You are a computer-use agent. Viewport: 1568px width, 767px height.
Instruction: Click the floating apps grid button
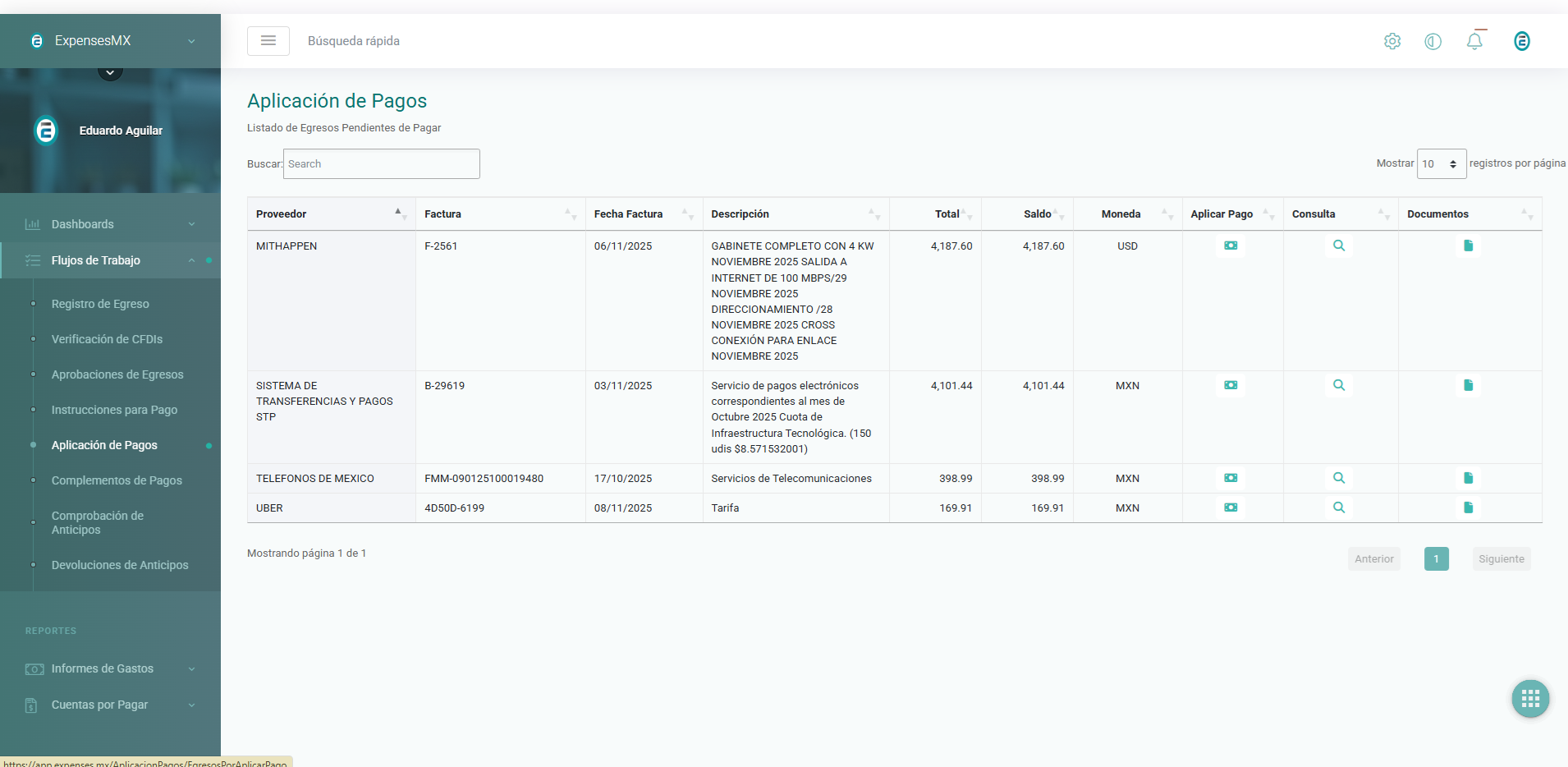click(x=1529, y=699)
